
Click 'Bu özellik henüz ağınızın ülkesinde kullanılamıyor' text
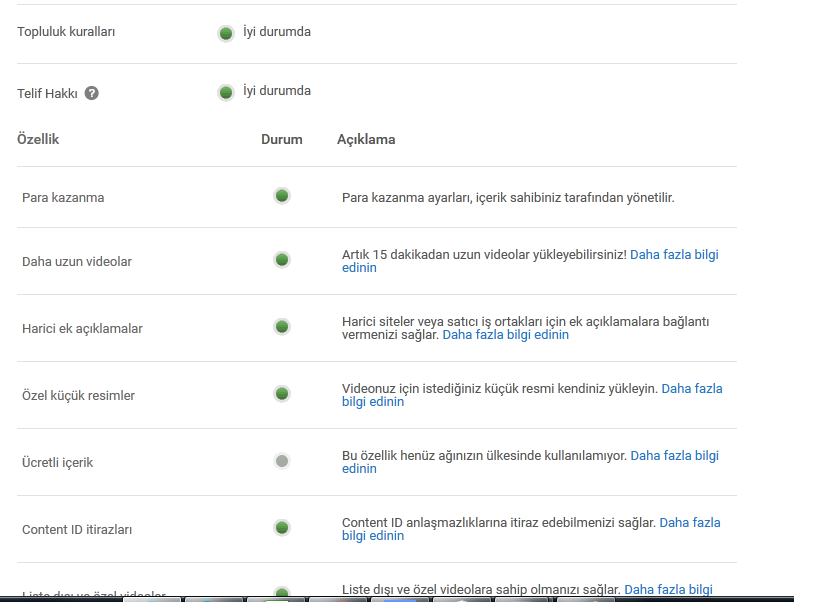click(485, 456)
